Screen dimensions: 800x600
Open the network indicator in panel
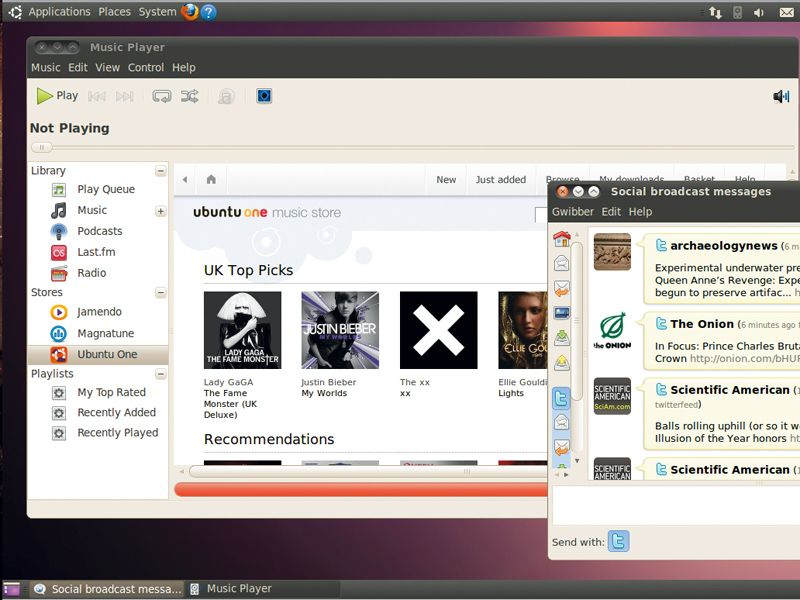pos(715,12)
